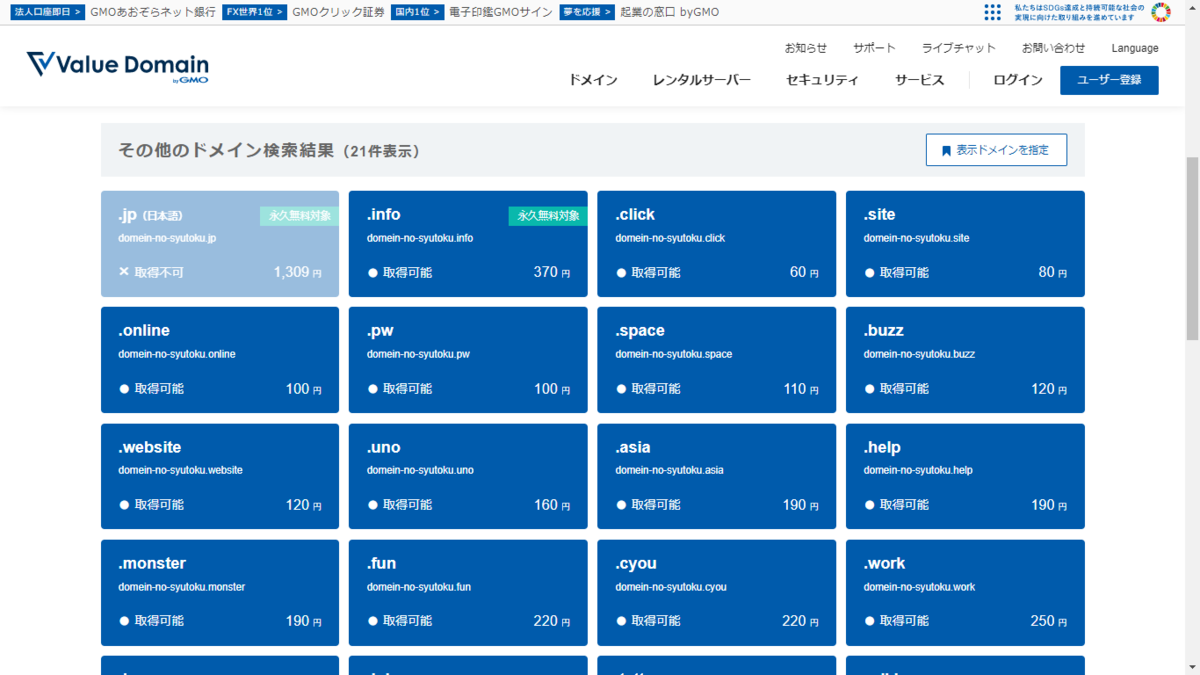The image size is (1200, 675).
Task: Open the GMO app grid dots icon
Action: (992, 11)
